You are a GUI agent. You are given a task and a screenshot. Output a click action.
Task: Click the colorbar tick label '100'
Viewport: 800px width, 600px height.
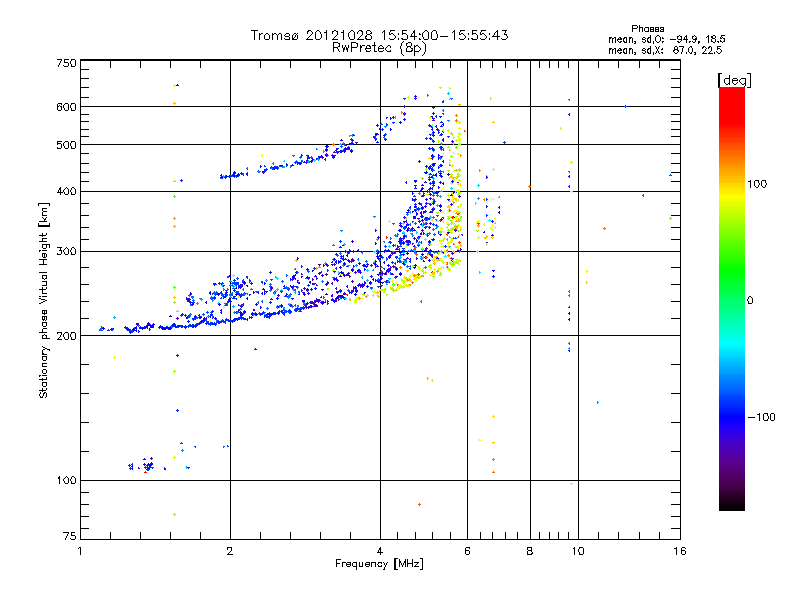pyautogui.click(x=757, y=184)
